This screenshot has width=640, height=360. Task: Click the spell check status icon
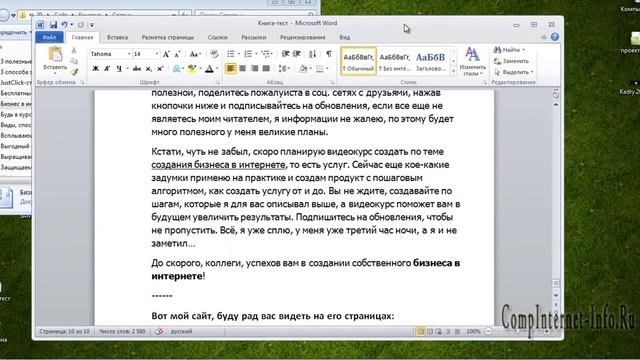(159, 331)
